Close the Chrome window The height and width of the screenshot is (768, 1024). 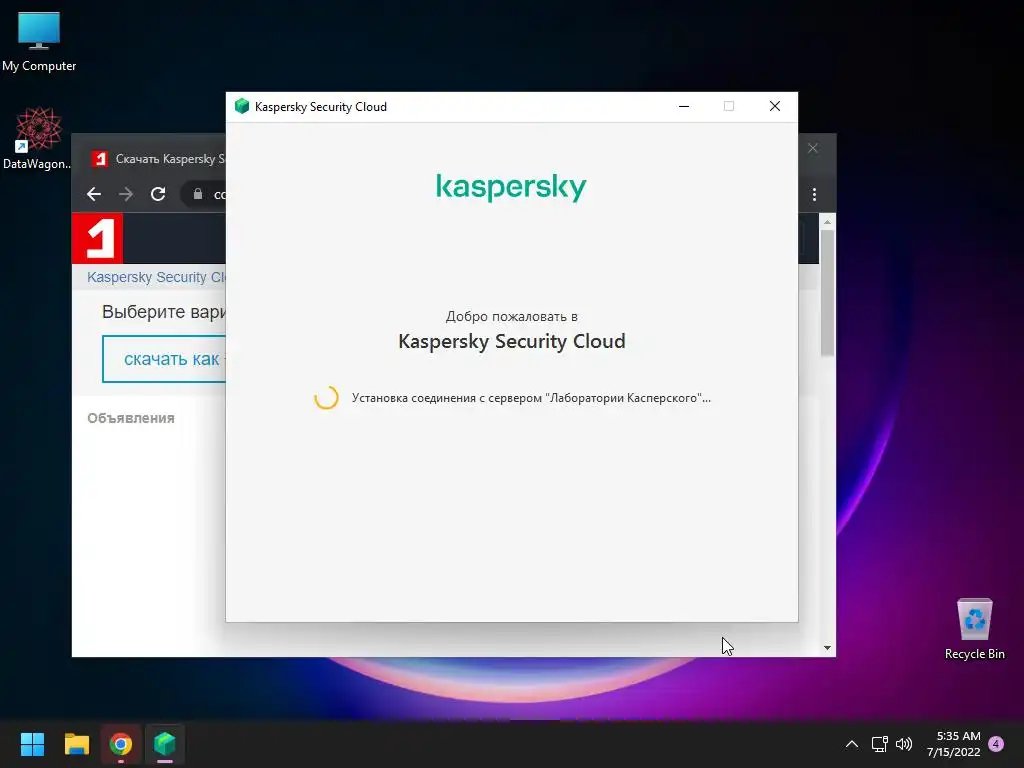(x=813, y=148)
